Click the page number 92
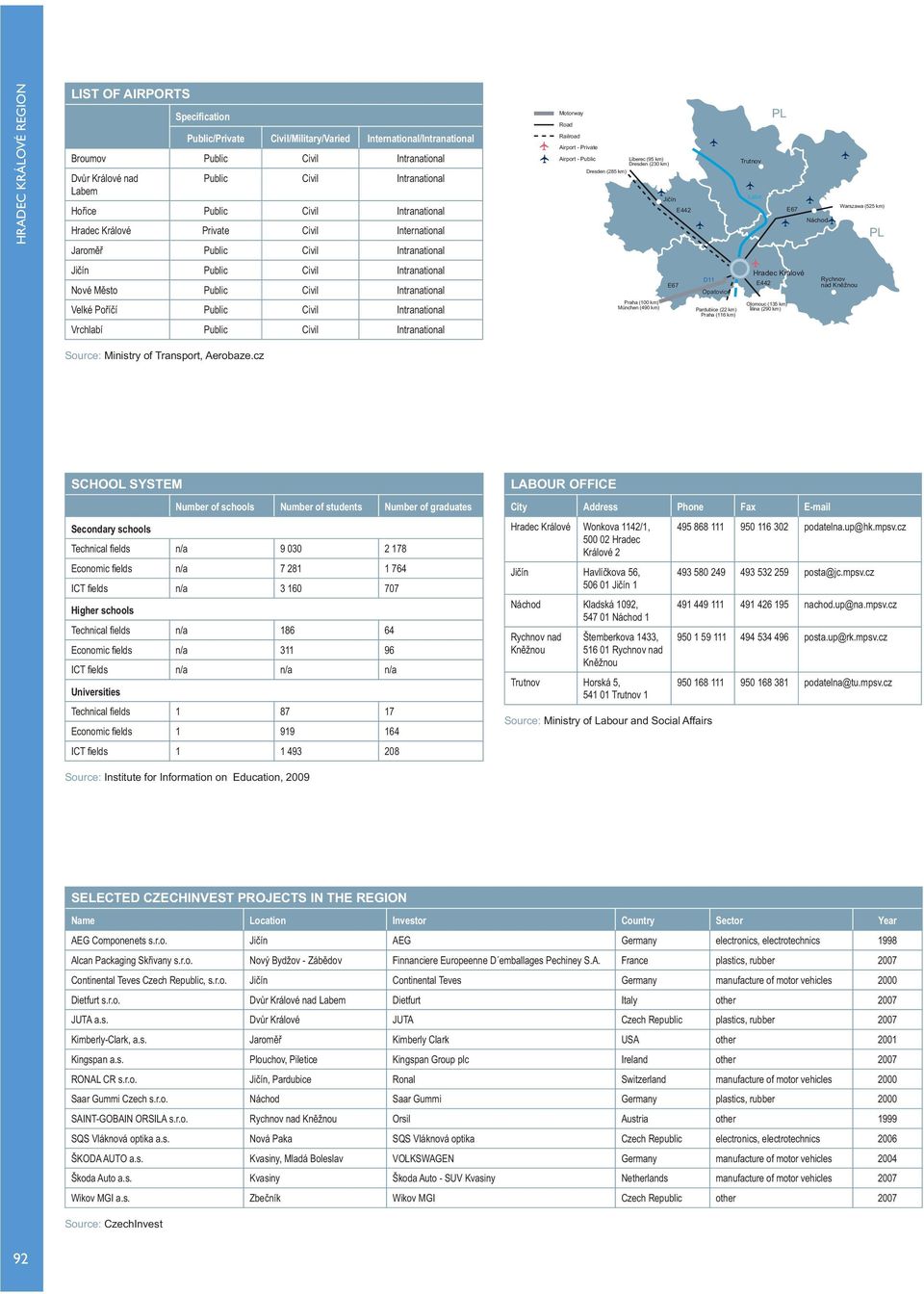Image resolution: width=924 pixels, height=1294 pixels. 21,1258
